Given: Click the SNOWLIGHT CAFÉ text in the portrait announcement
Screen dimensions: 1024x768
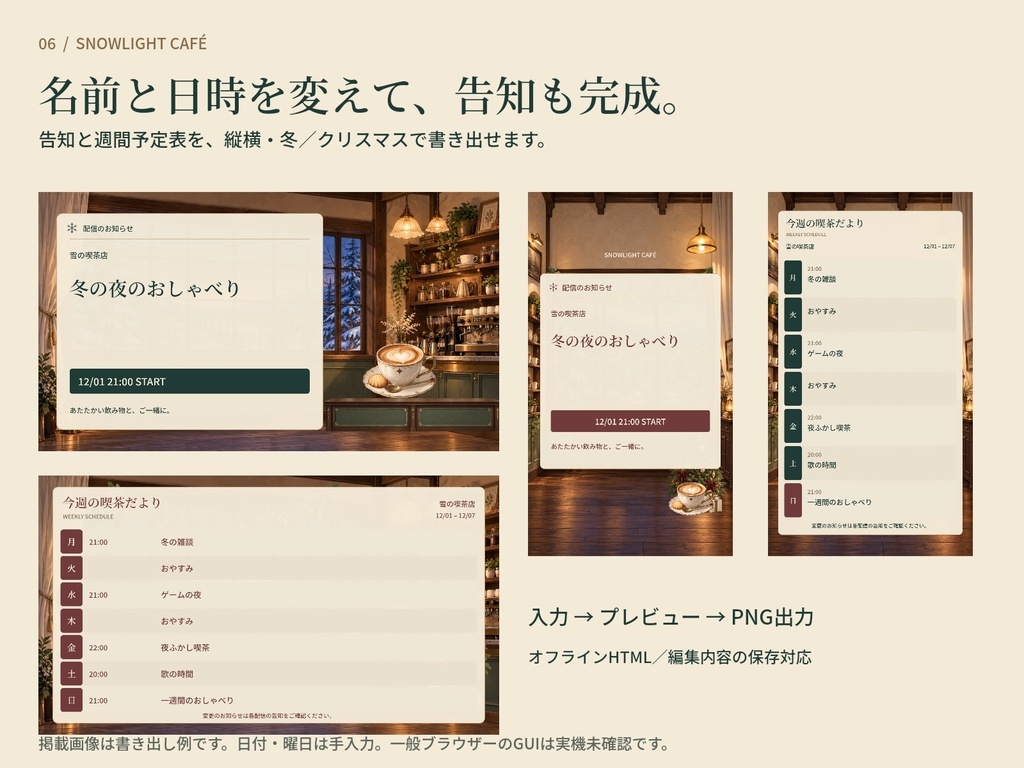Looking at the screenshot, I should click(630, 255).
